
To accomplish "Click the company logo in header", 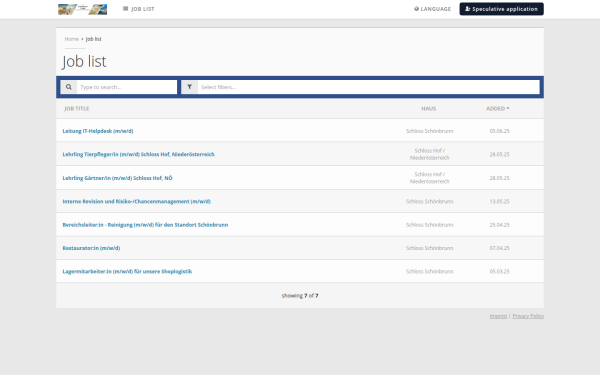I will [x=82, y=9].
